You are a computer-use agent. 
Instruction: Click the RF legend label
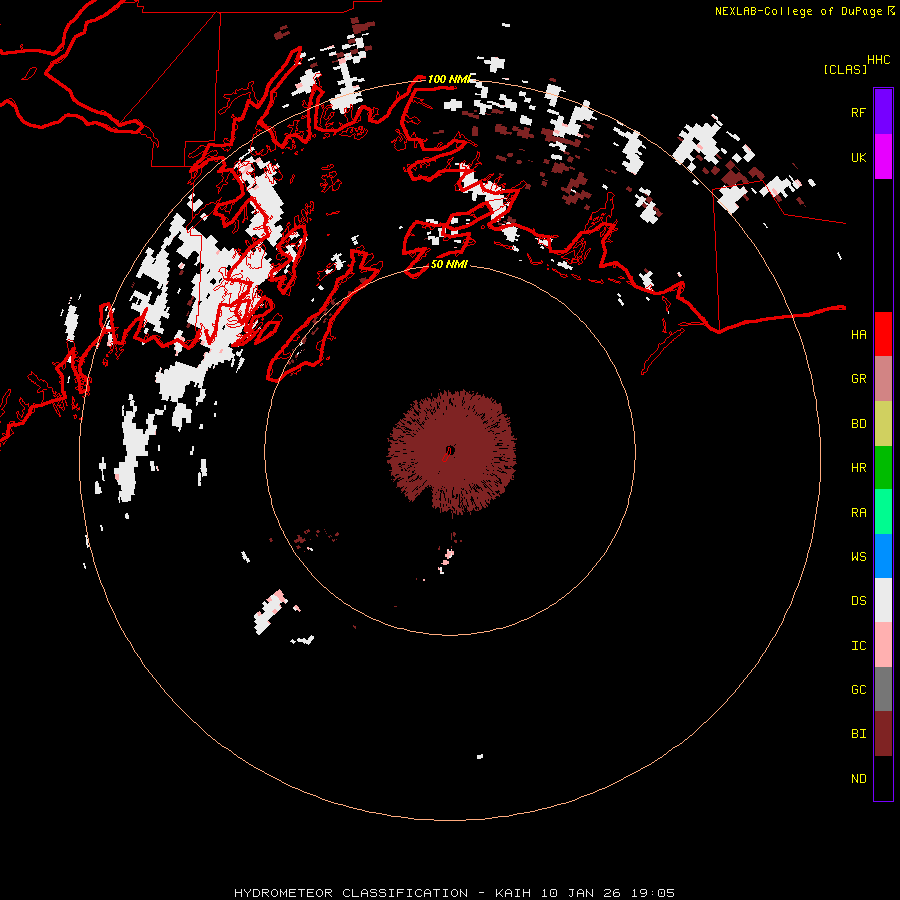point(858,112)
